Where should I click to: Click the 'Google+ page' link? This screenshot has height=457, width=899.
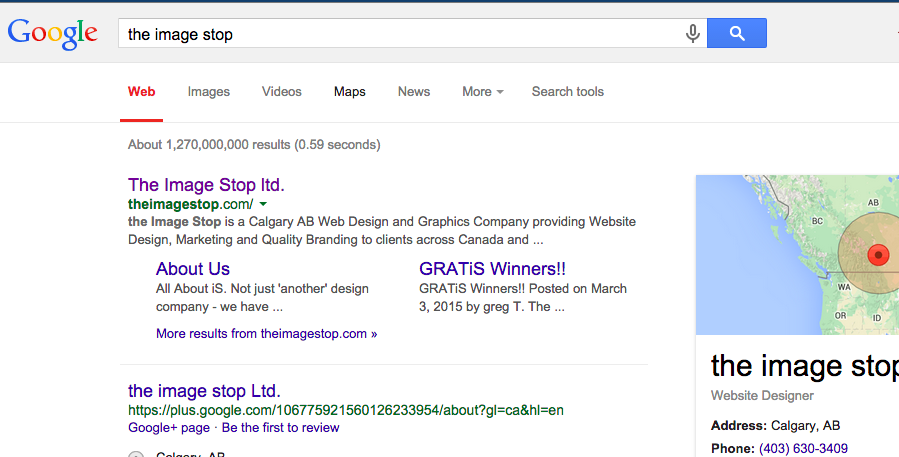[x=169, y=428]
